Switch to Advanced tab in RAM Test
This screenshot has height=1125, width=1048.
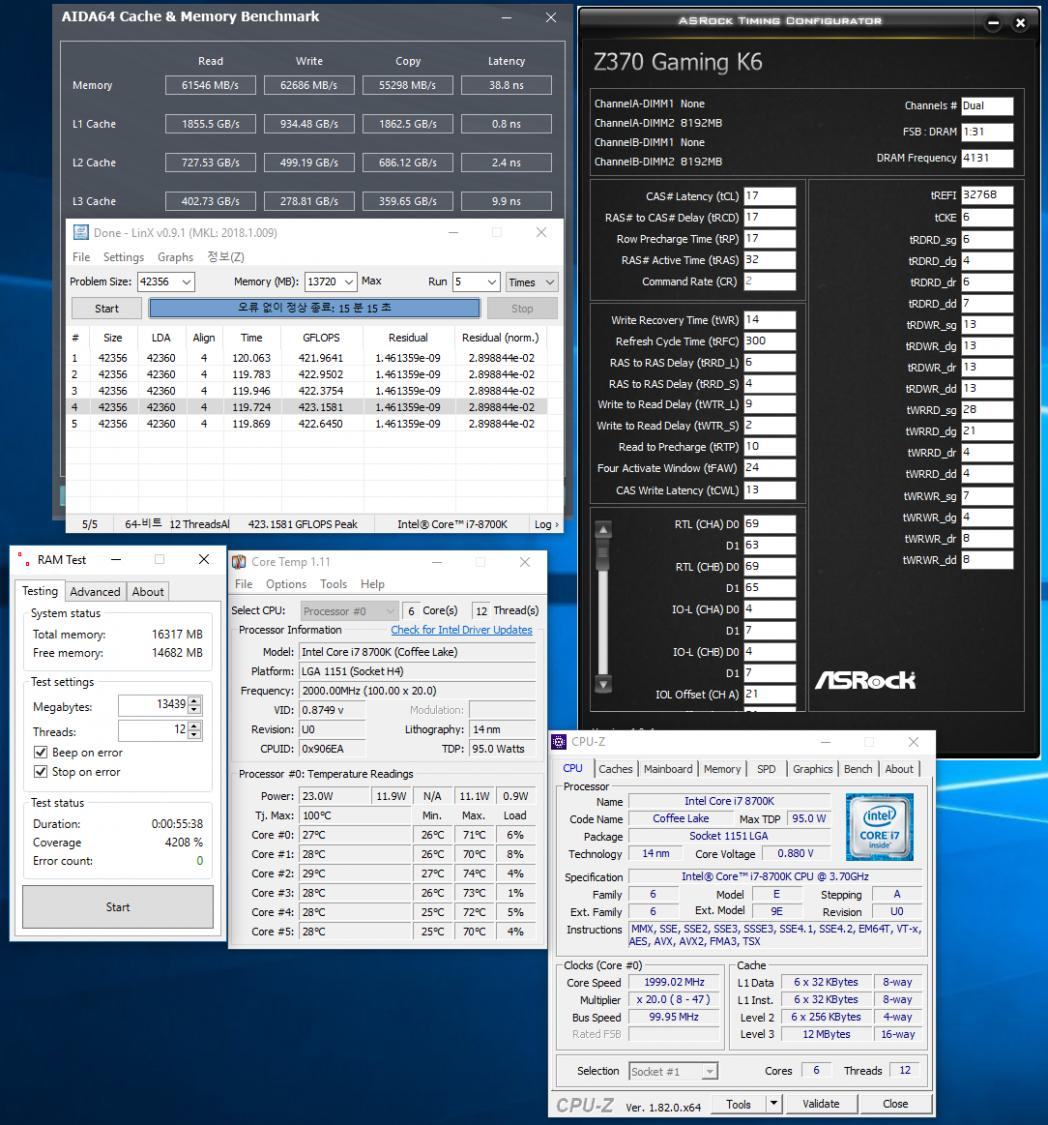click(x=95, y=592)
